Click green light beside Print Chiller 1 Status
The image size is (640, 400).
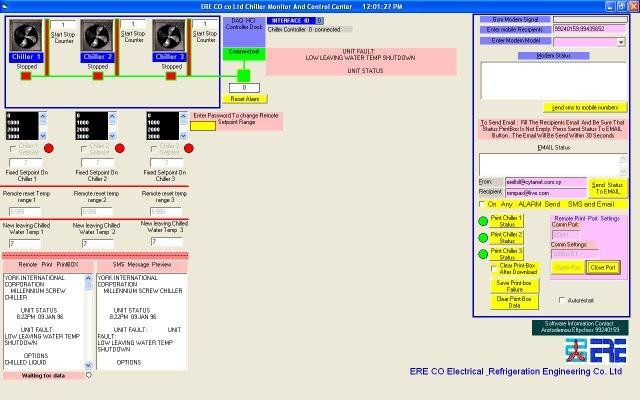483,221
